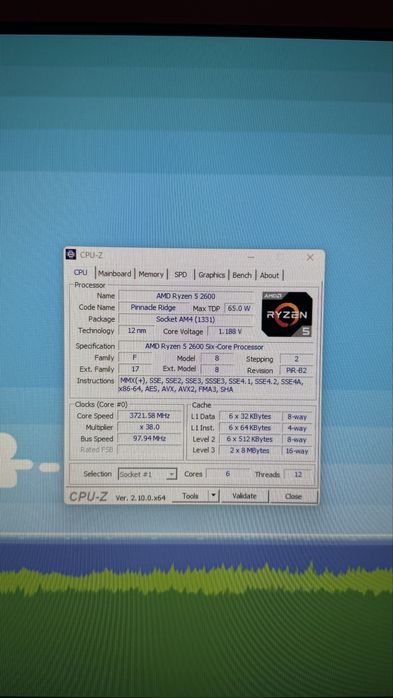Viewport: 393px width, 698px height.
Task: Click the Threads value 12
Action: [x=298, y=475]
